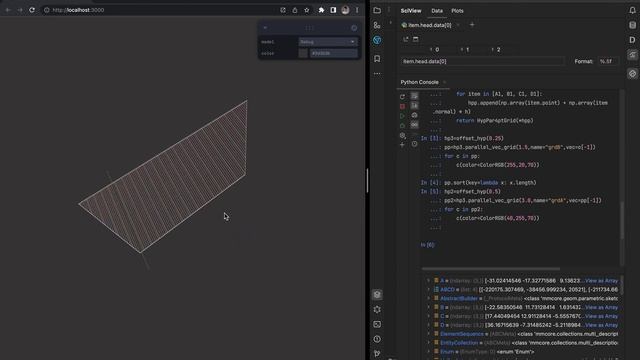Click the color swatch in viewer panel
640x360 pixels.
point(303,53)
